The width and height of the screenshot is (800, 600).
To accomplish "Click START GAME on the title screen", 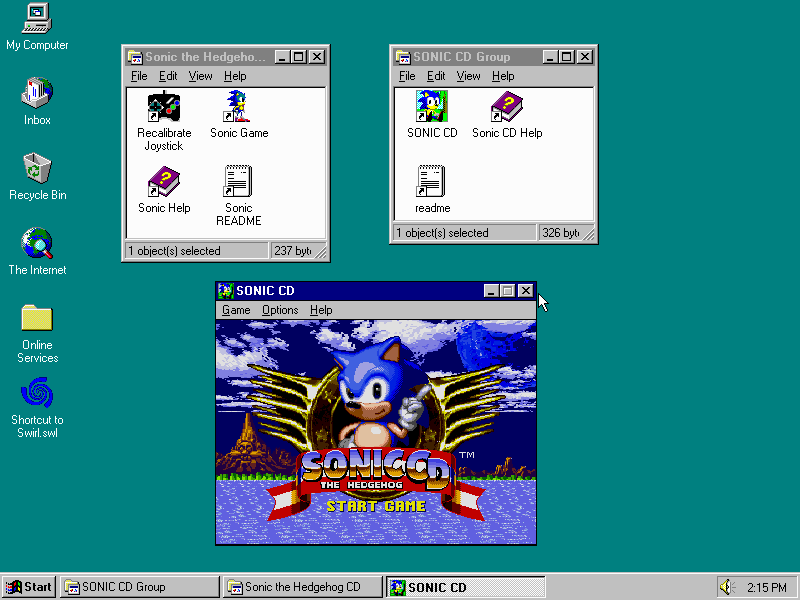I will click(x=376, y=506).
